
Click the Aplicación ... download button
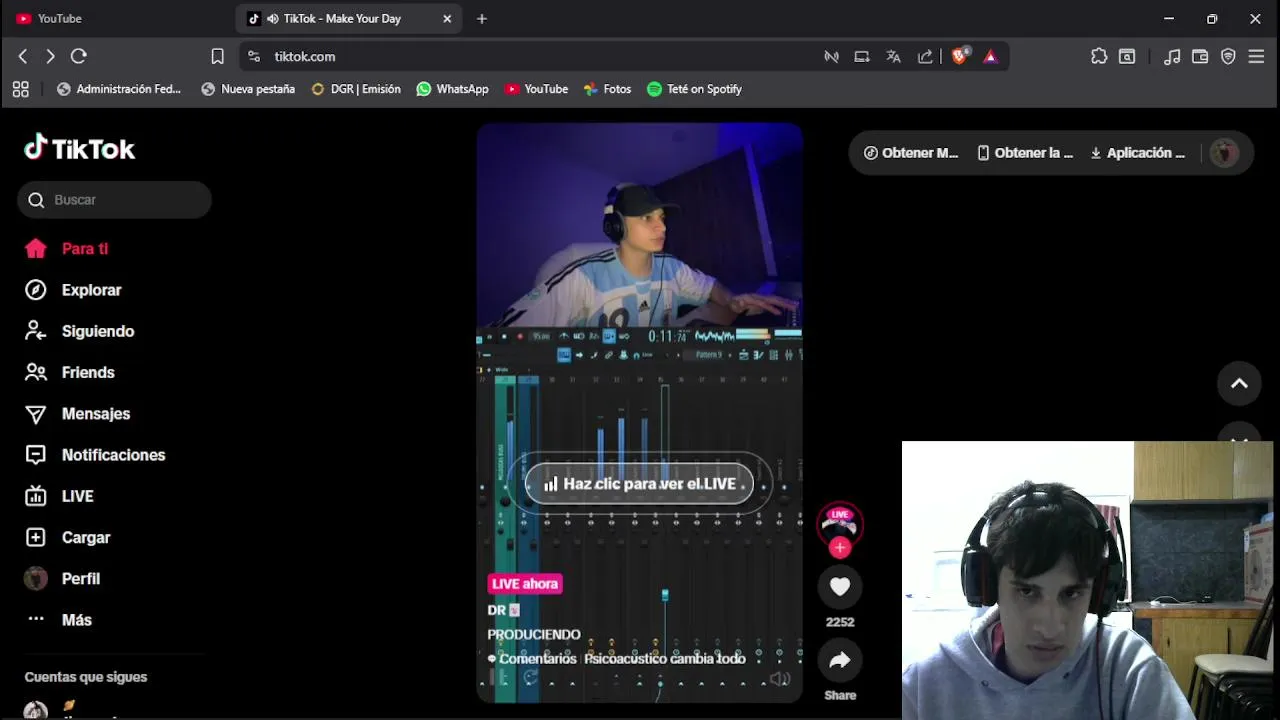(1138, 153)
